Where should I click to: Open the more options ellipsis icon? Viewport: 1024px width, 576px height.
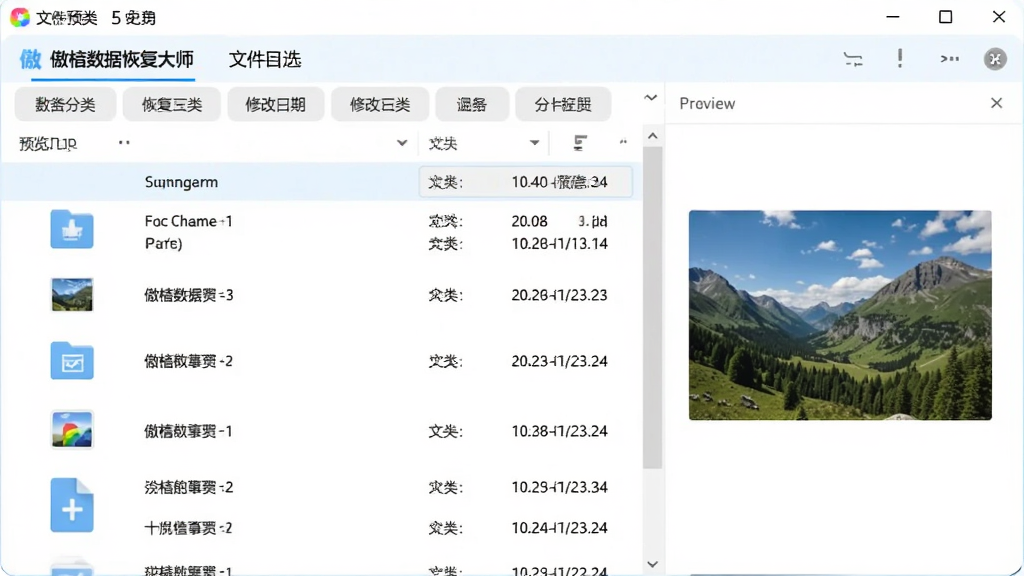[950, 59]
